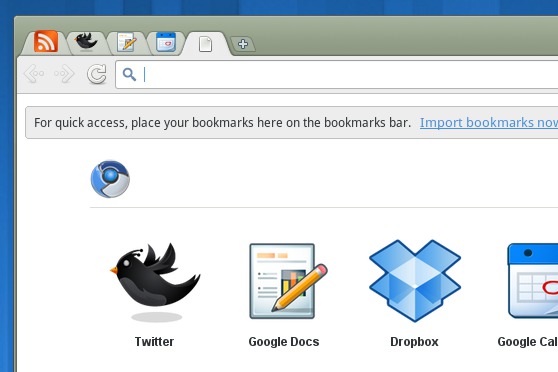Click the bookmarks bar quick access message
This screenshot has width=558, height=372.
222,122
